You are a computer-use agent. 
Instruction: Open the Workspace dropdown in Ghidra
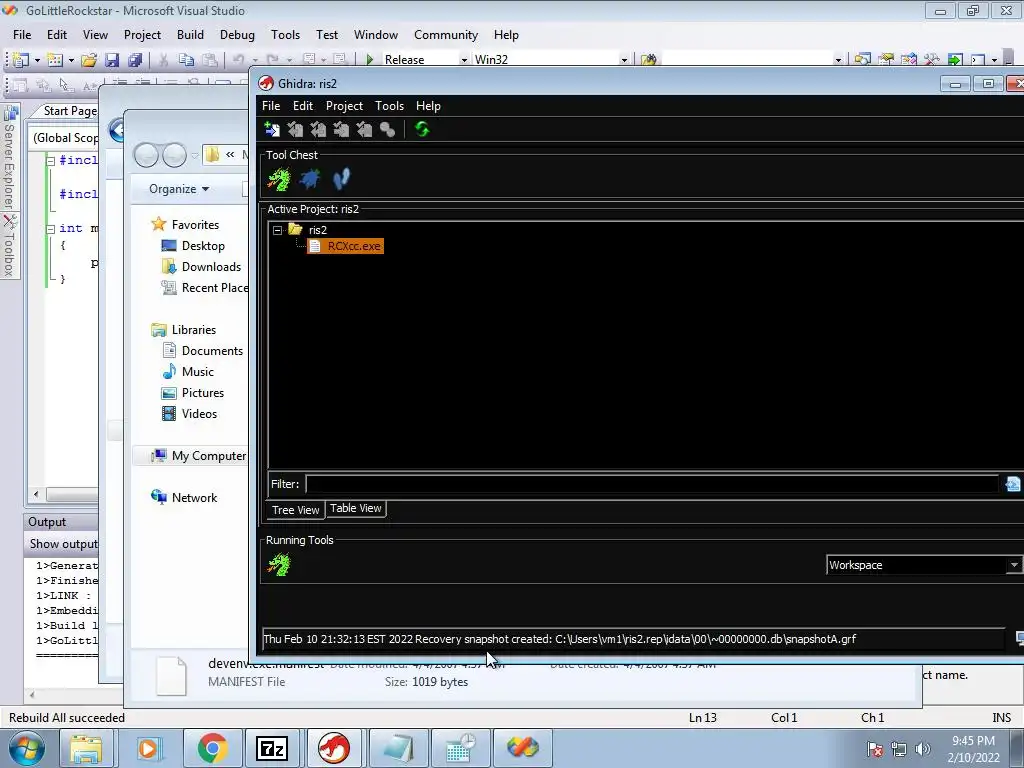pyautogui.click(x=1014, y=565)
